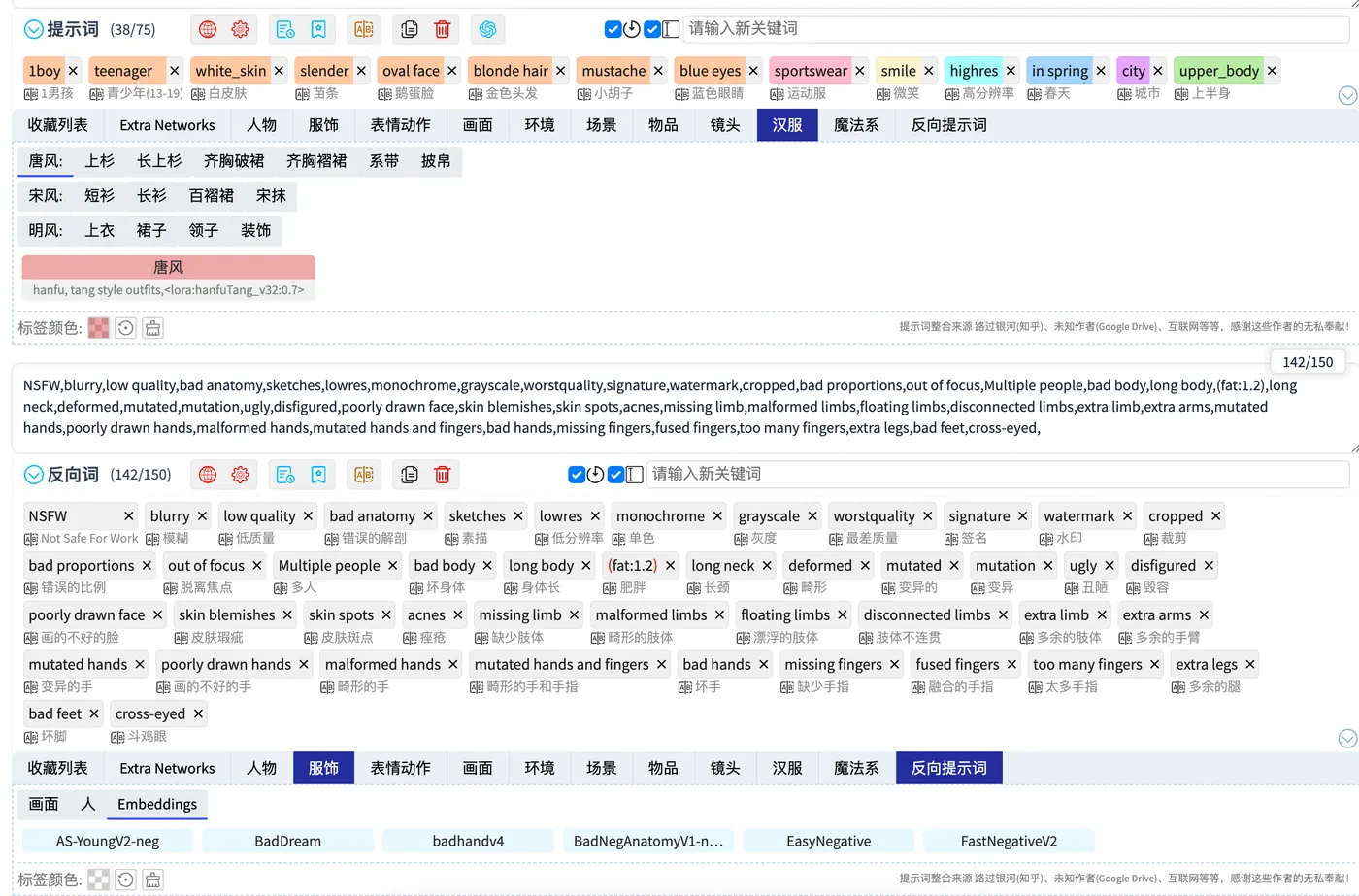The width and height of the screenshot is (1359, 896).
Task: Toggle the second checkbox before the 提示词 keyword input
Action: 652,29
